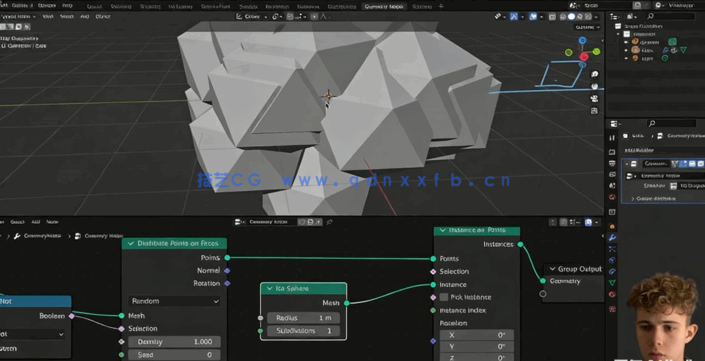
Task: Switch to the Shading workspace tab
Action: click(x=249, y=6)
